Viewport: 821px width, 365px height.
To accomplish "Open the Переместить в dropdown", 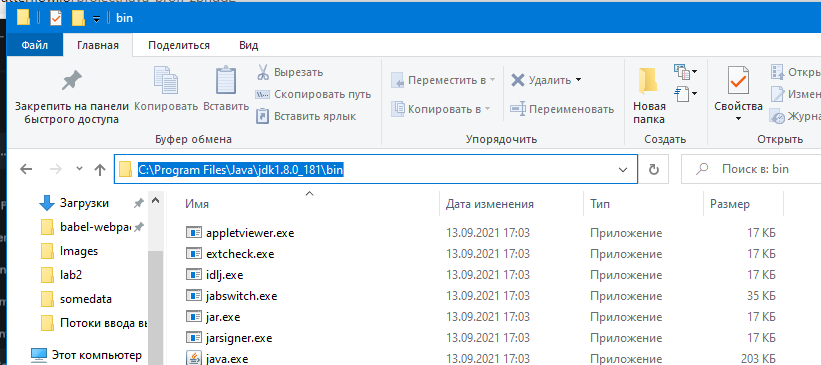I will pos(443,80).
